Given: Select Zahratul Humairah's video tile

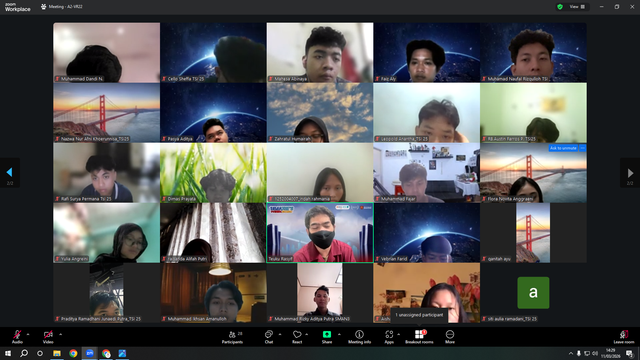Looking at the screenshot, I should coord(320,113).
